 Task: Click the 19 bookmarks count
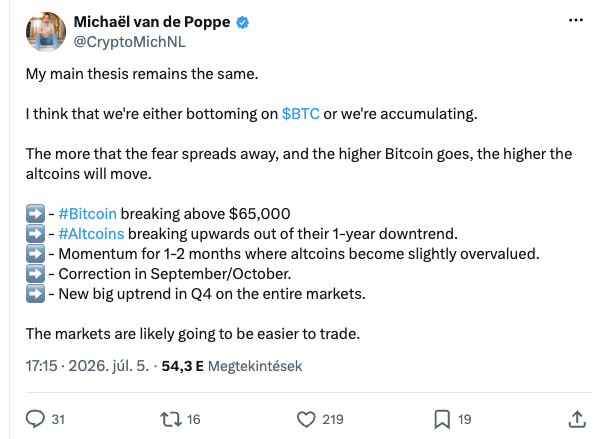click(465, 419)
